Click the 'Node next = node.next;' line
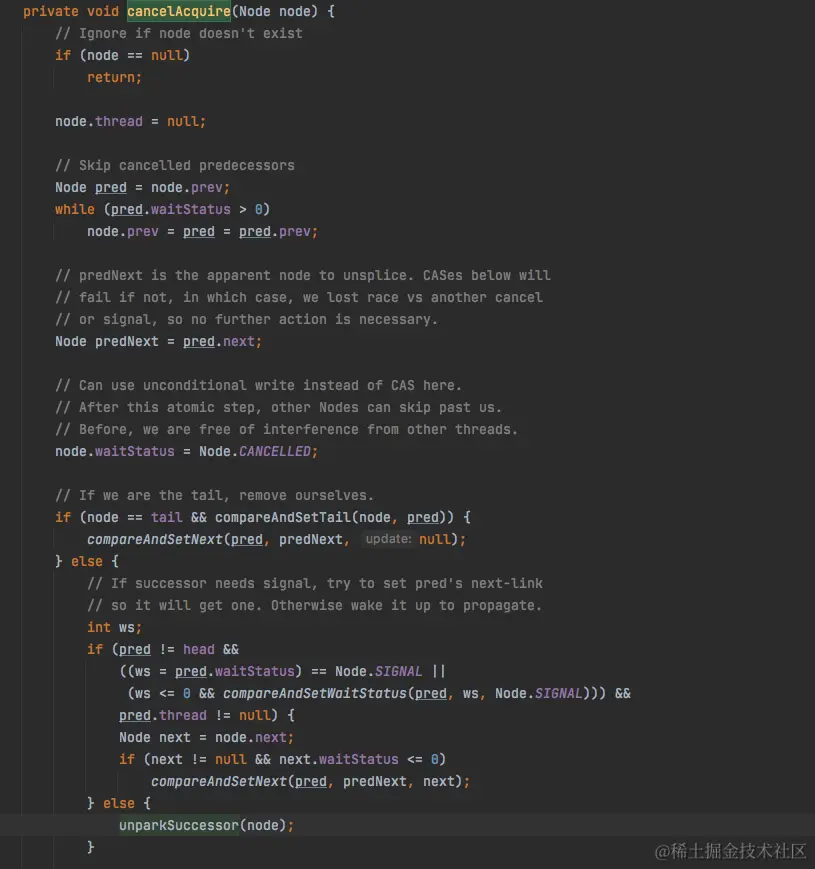Viewport: 815px width, 869px height. pos(206,737)
